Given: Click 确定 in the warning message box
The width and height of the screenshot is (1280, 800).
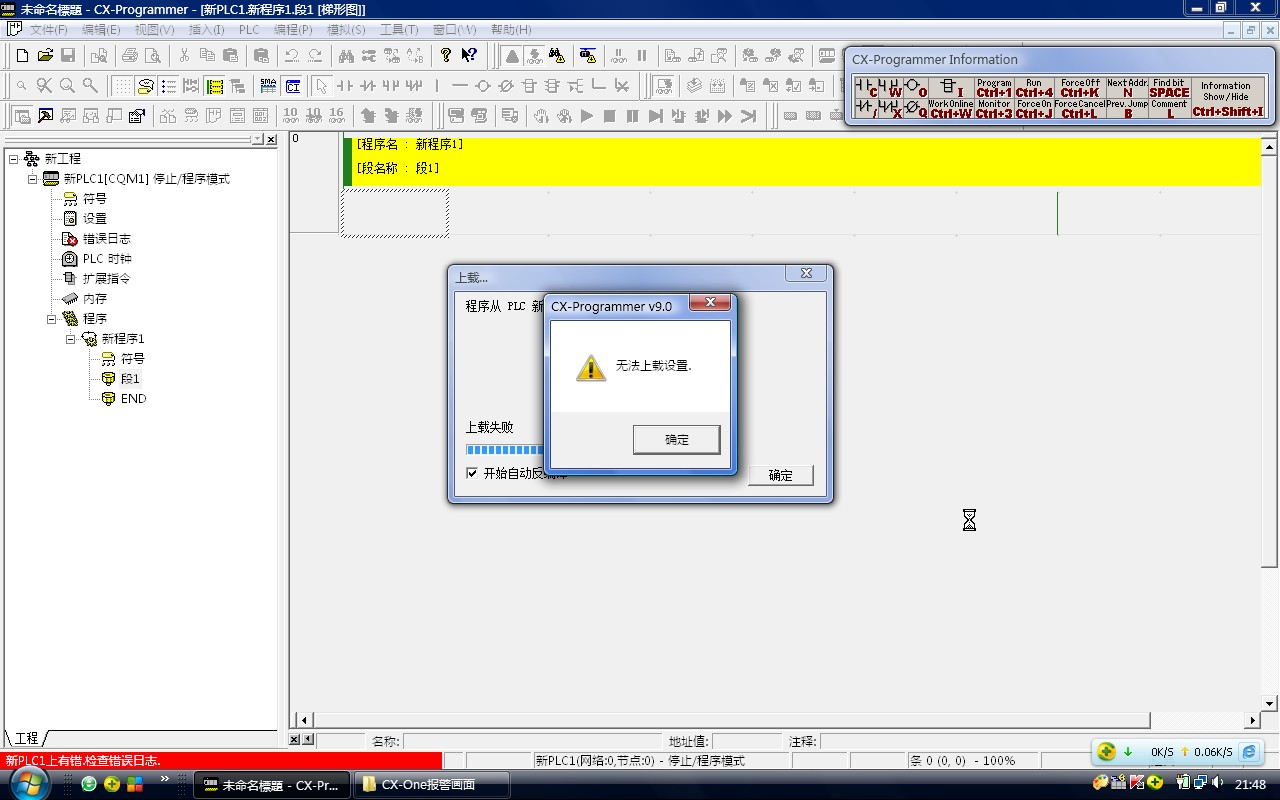Looking at the screenshot, I should tap(676, 439).
